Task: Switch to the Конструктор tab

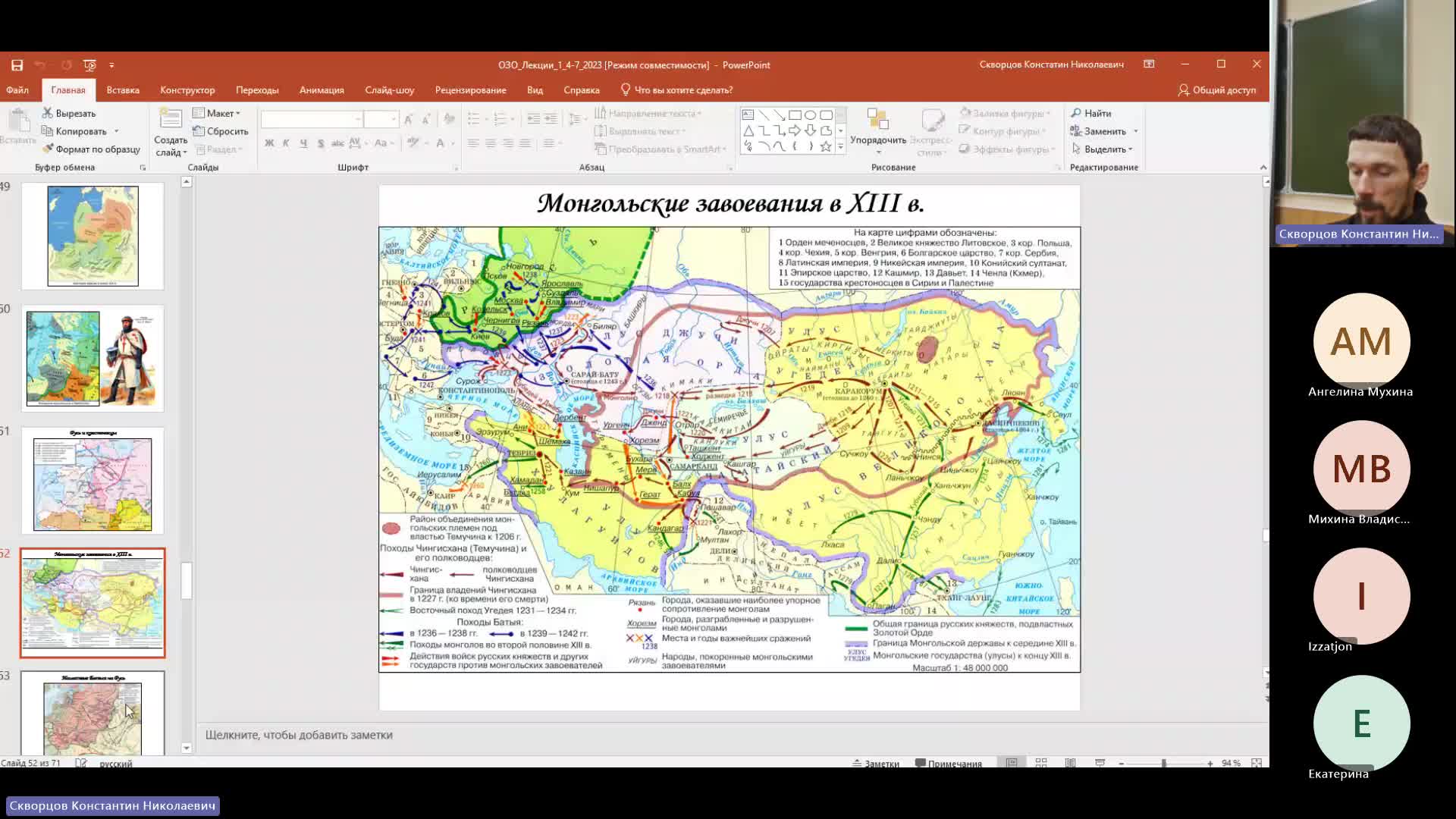Action: [x=187, y=89]
